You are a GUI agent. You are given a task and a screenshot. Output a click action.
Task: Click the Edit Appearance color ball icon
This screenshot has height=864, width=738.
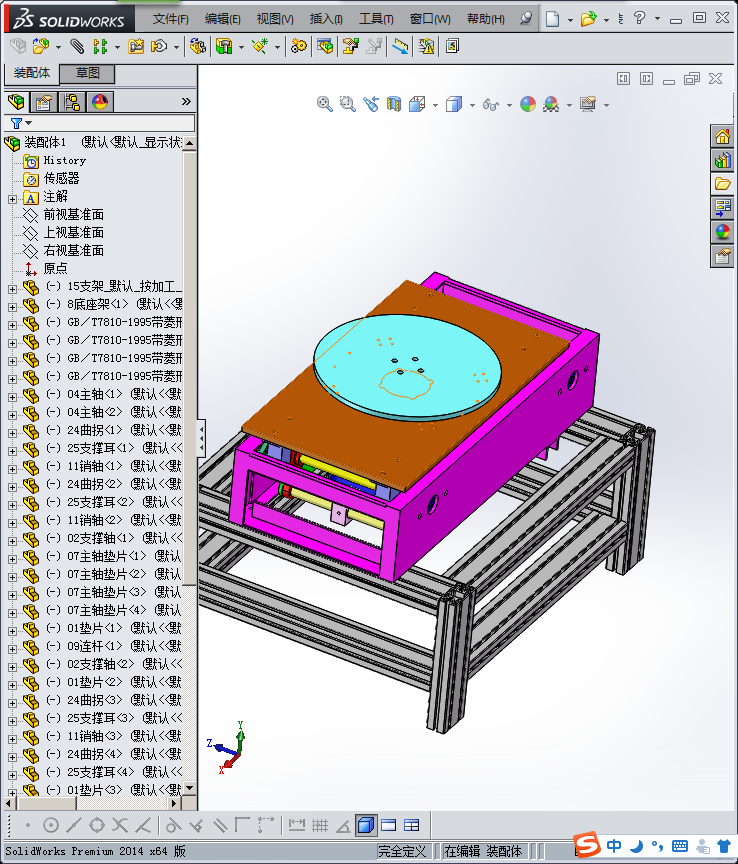pyautogui.click(x=528, y=104)
